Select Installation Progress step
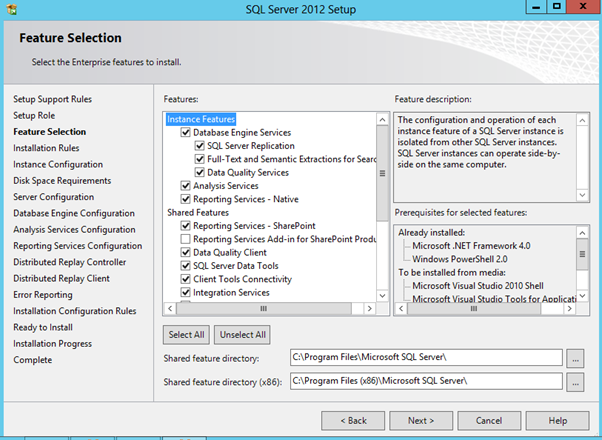602x440 pixels. tap(53, 344)
